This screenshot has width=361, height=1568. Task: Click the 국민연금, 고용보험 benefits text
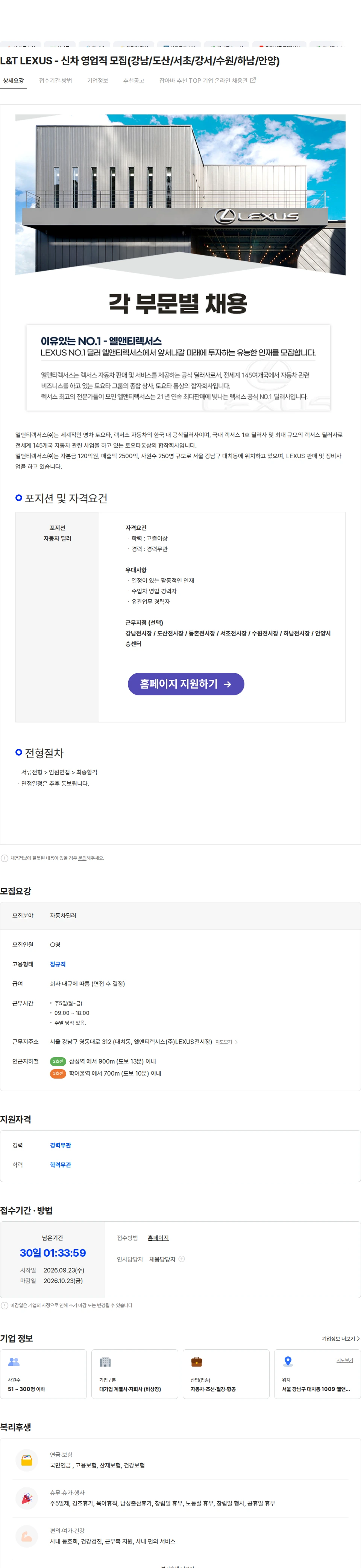[97, 1465]
